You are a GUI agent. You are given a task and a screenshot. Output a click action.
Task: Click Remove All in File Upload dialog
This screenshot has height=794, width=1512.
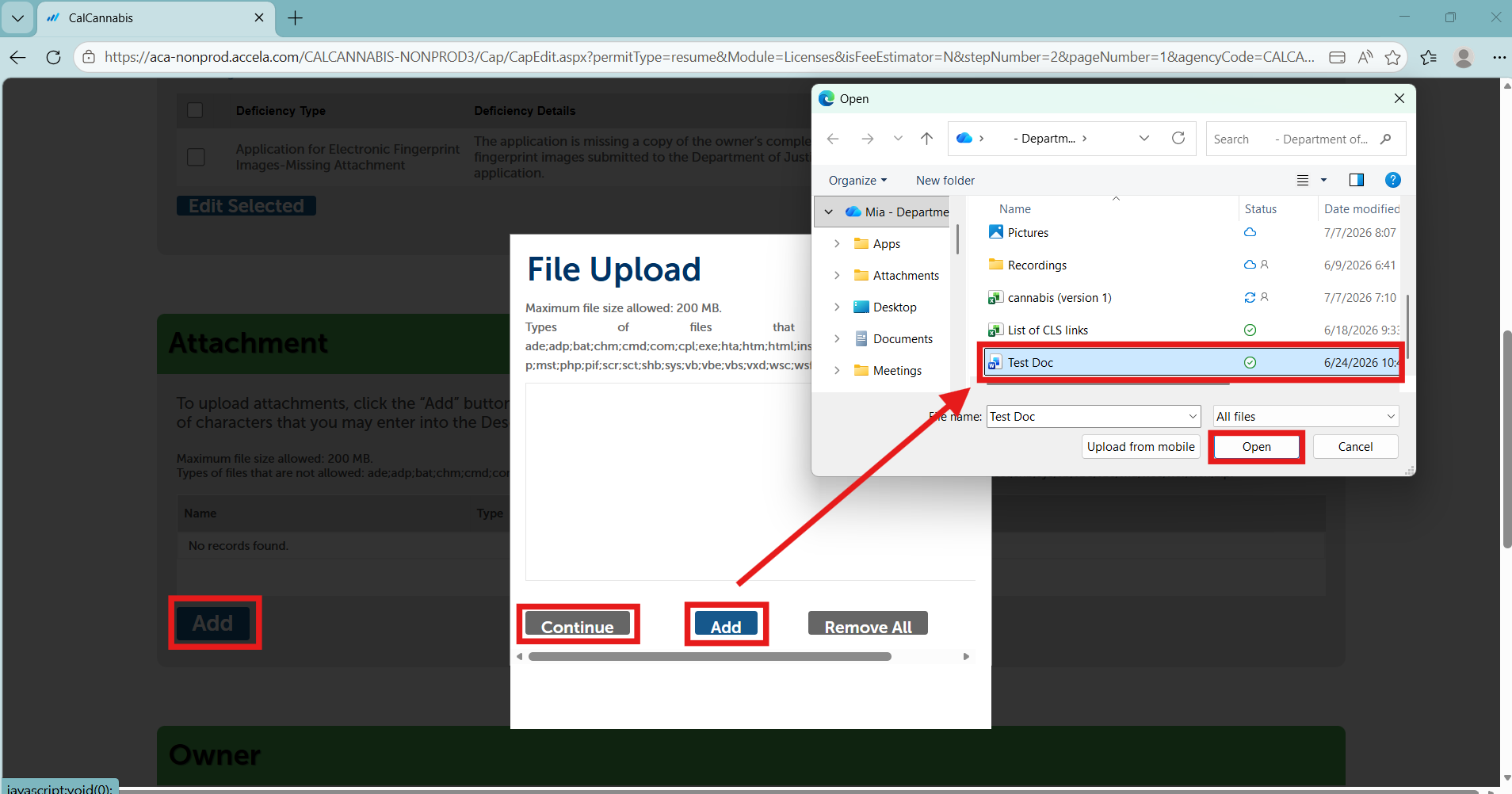(868, 624)
